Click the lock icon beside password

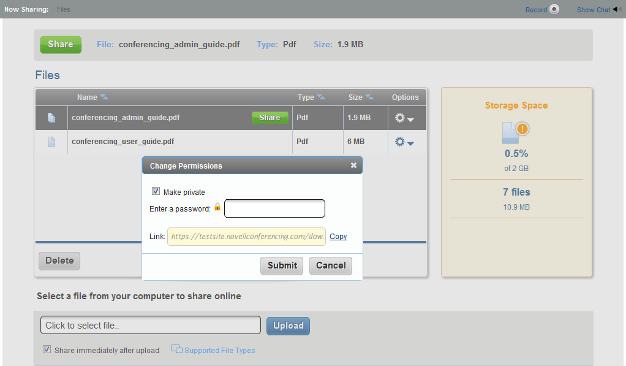(217, 207)
